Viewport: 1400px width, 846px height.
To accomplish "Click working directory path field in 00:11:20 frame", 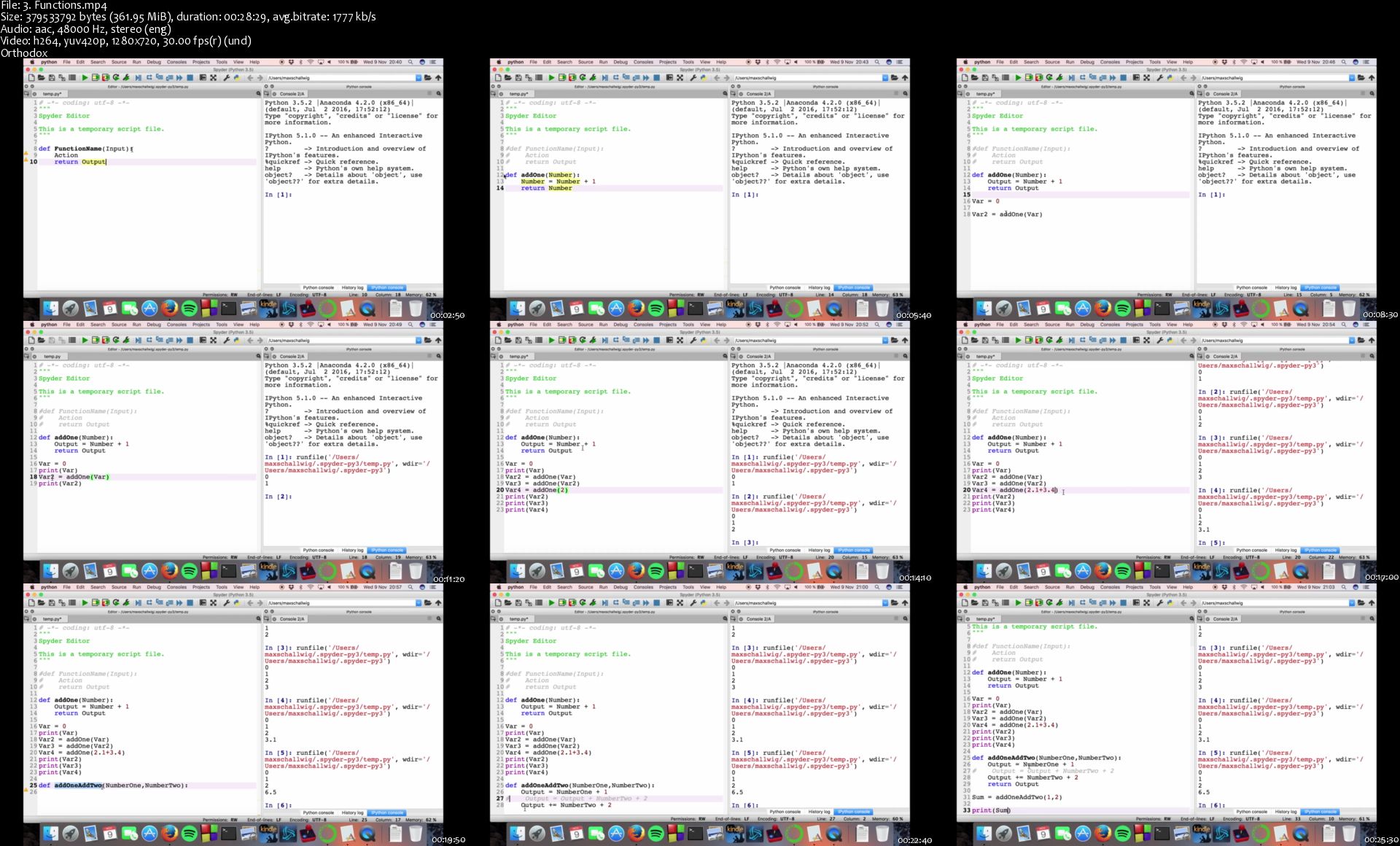I will pyautogui.click(x=341, y=340).
